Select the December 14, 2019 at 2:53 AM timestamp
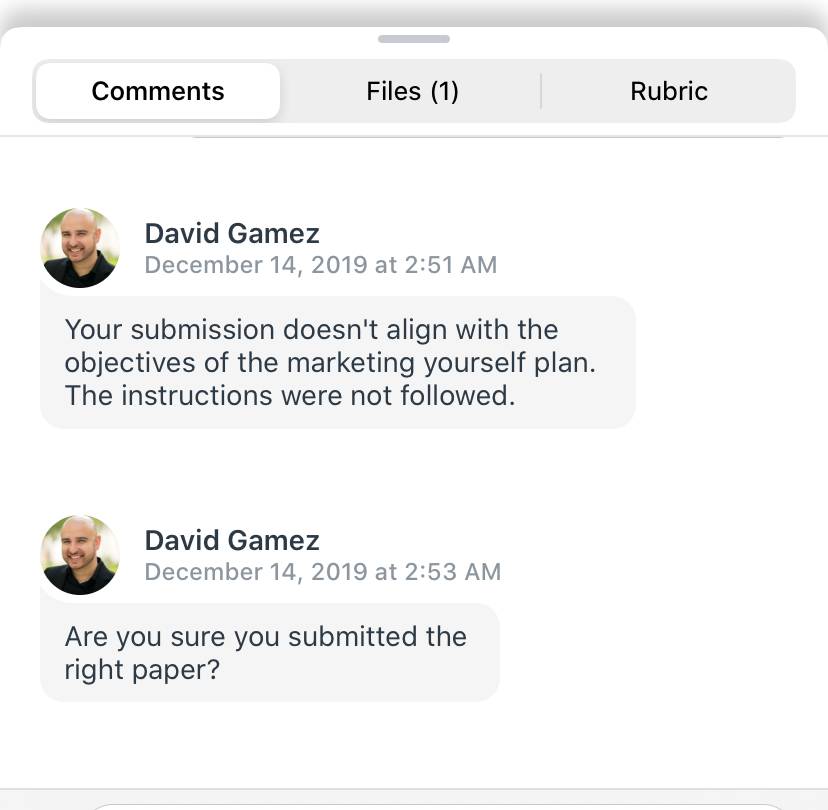Viewport: 828px width, 810px height. [x=323, y=572]
